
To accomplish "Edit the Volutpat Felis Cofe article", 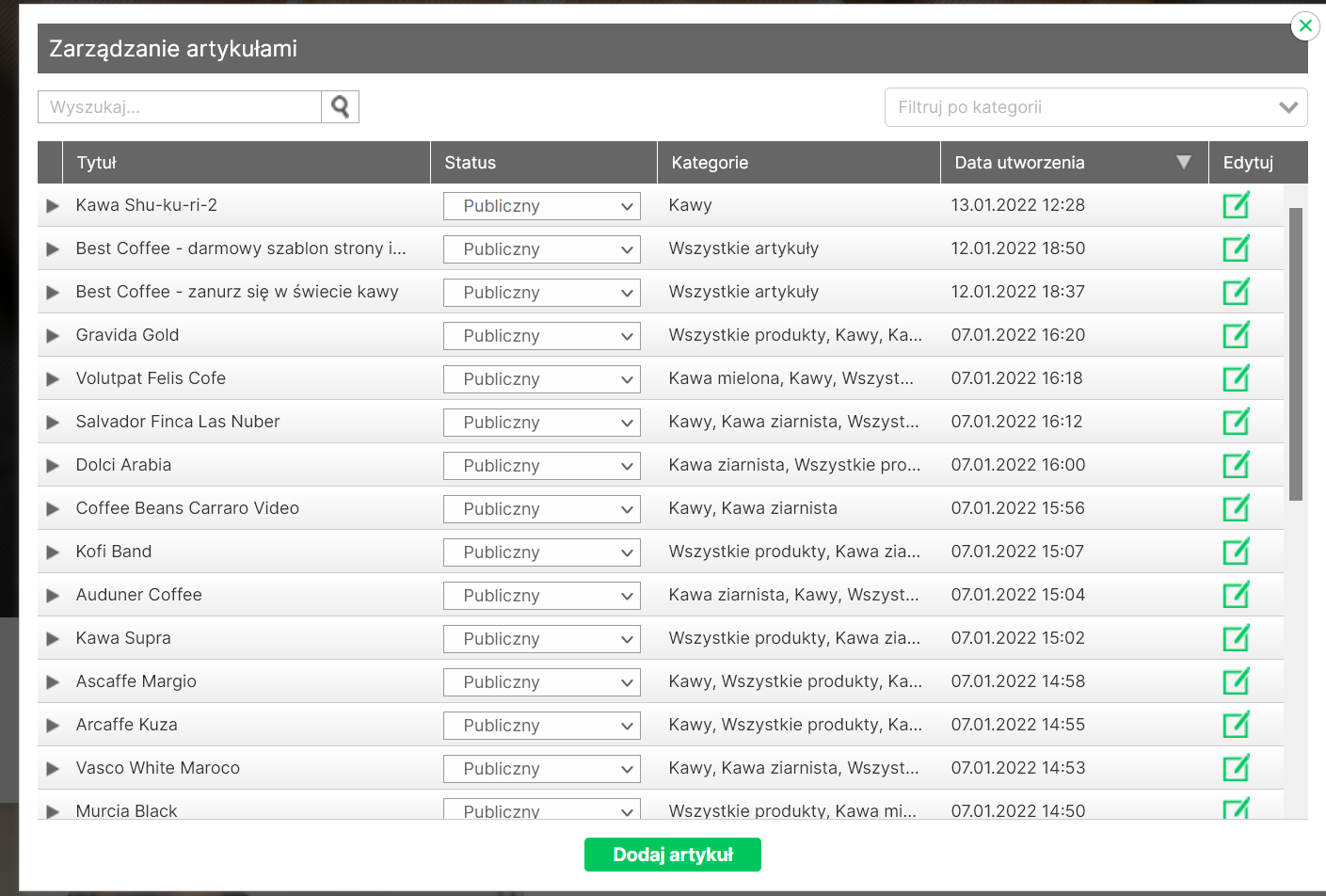I will click(1236, 378).
